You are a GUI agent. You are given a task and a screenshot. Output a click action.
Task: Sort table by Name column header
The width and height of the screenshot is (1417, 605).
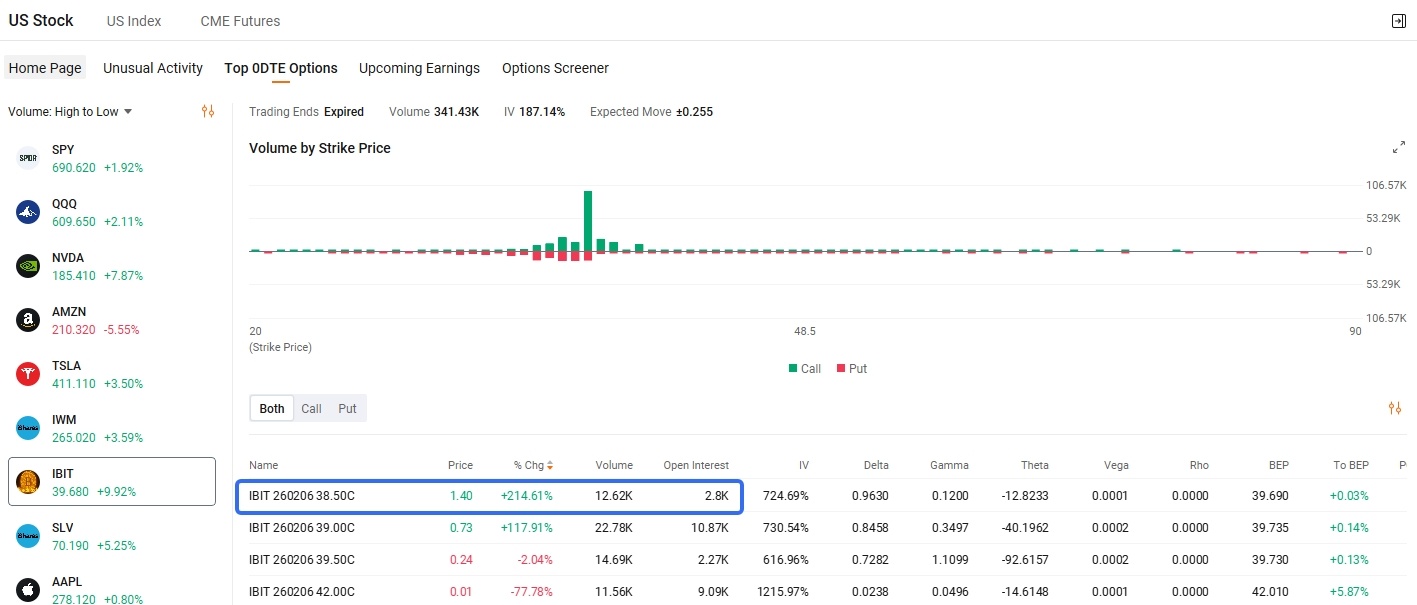click(263, 465)
